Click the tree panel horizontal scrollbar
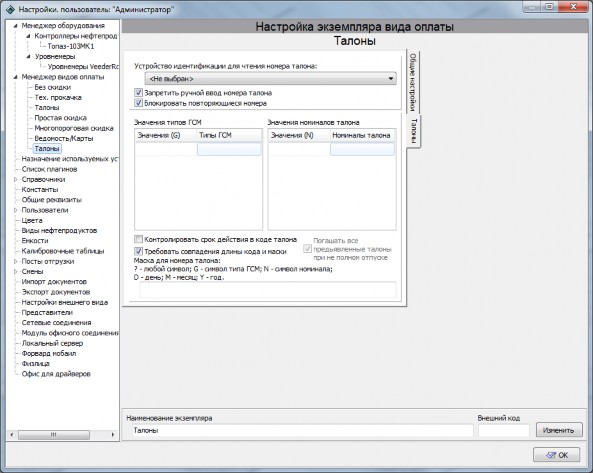The image size is (593, 473). coord(62,434)
